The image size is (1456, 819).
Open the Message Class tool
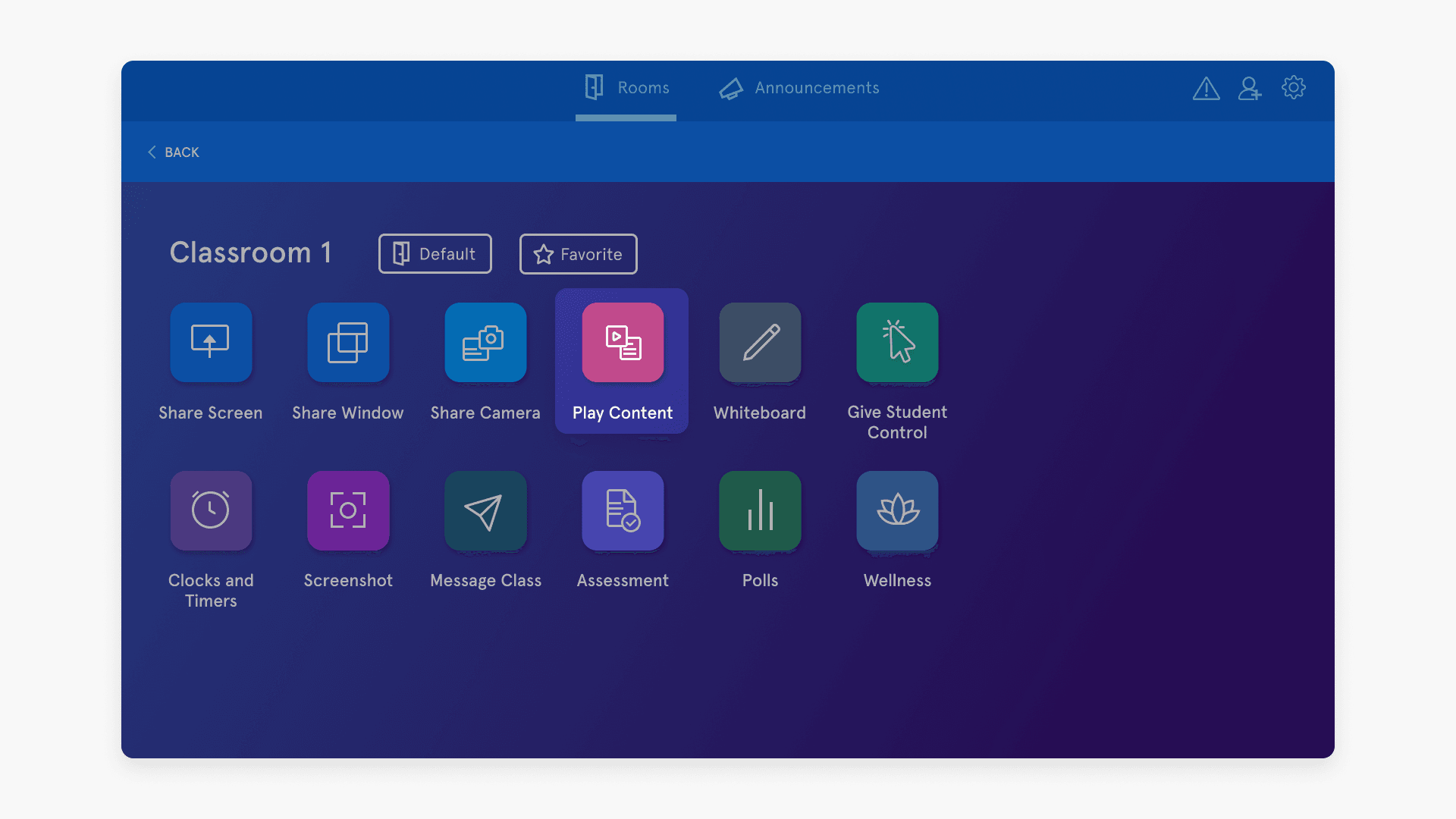point(485,510)
